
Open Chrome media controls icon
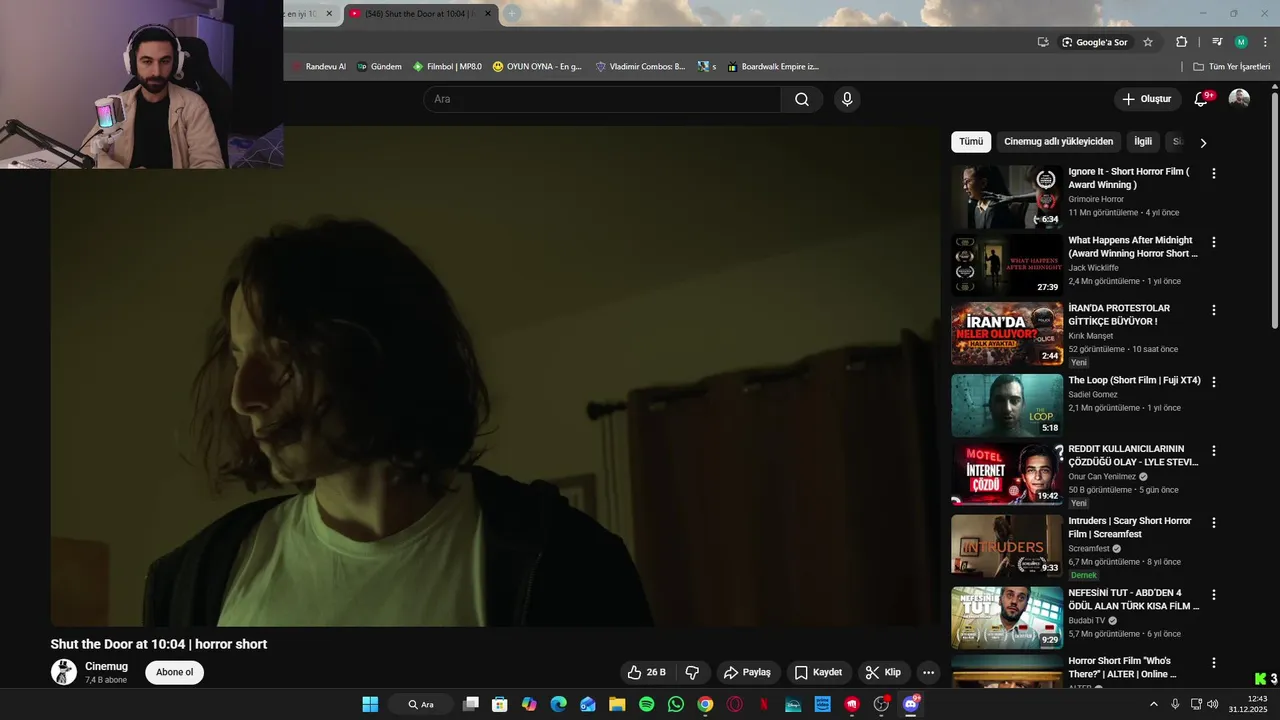(x=1217, y=42)
